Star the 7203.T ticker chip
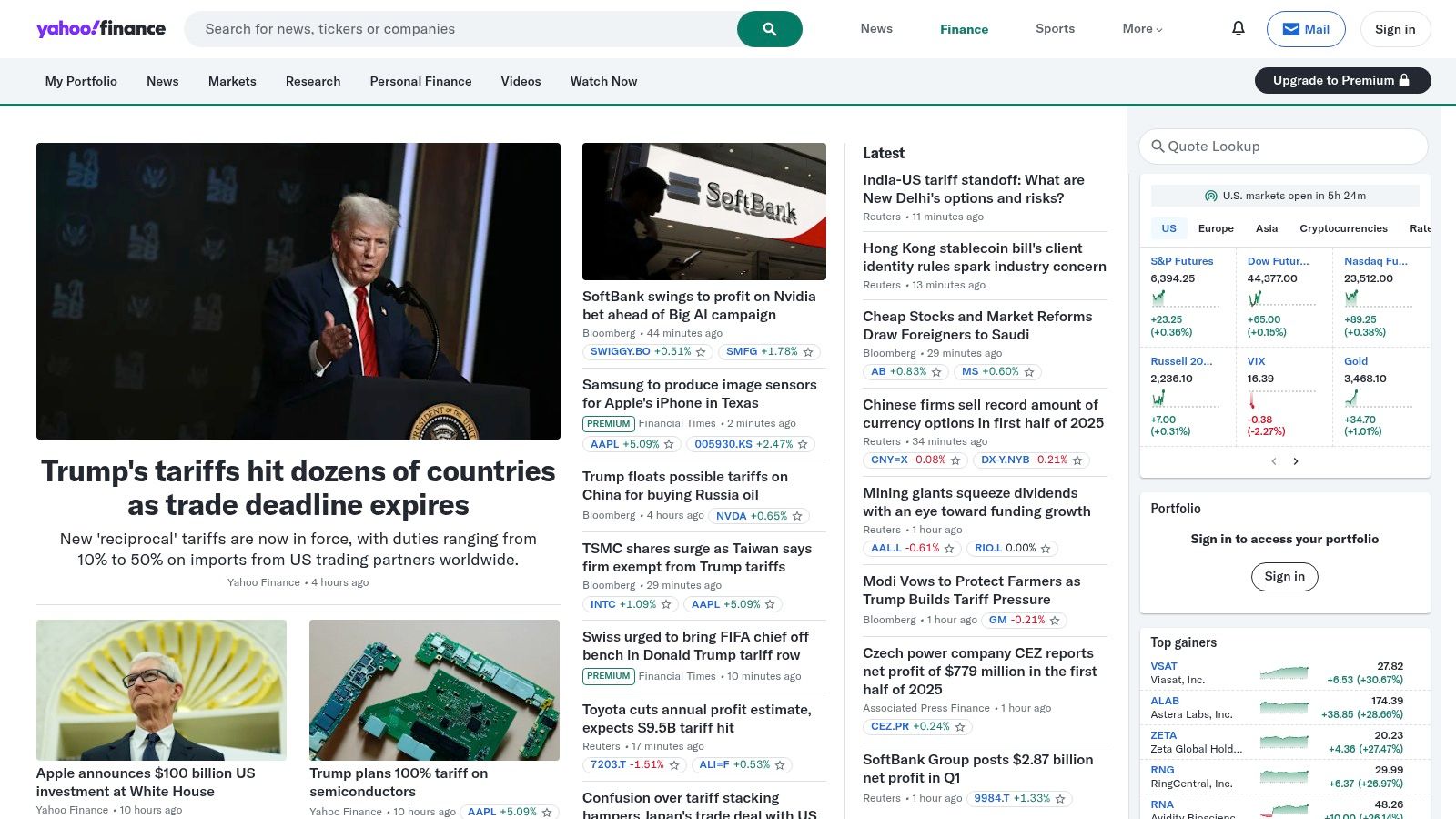This screenshot has width=1456, height=819. tap(674, 765)
